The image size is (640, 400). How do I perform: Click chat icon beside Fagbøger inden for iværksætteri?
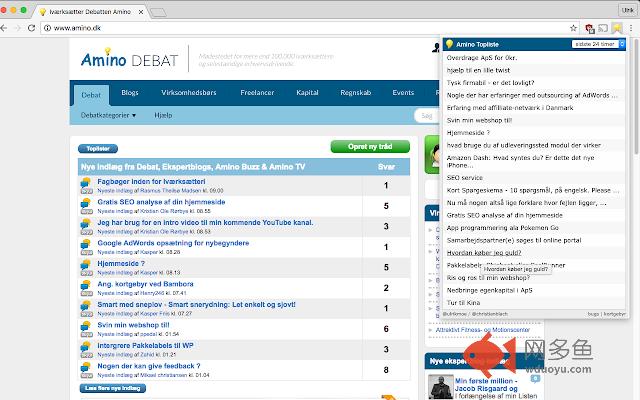[86, 185]
